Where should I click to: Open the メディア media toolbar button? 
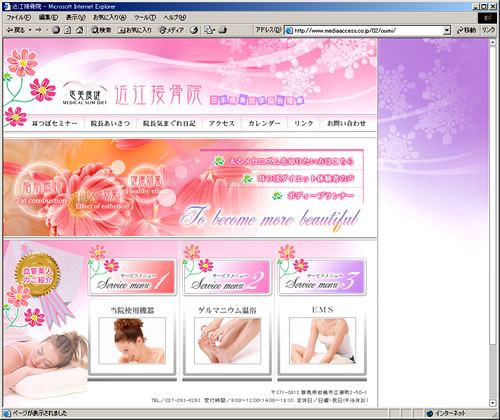click(x=172, y=30)
